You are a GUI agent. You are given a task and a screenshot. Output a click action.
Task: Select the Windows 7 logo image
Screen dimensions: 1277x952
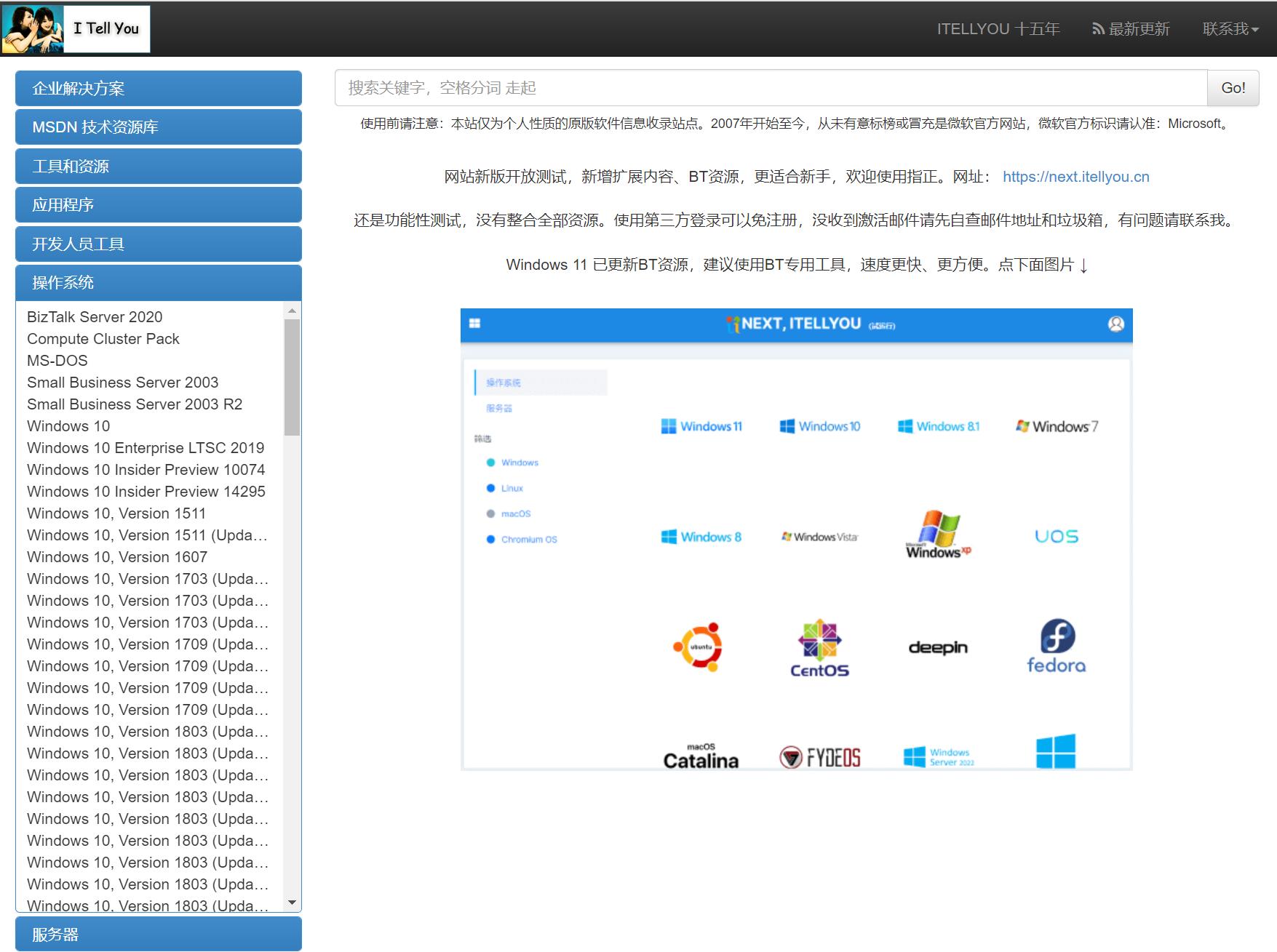[1057, 426]
